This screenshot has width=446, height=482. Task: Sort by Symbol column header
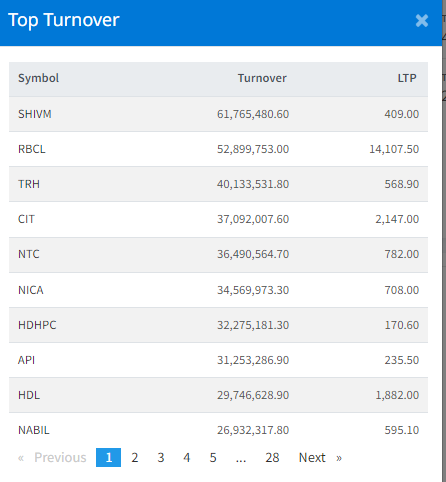click(38, 78)
